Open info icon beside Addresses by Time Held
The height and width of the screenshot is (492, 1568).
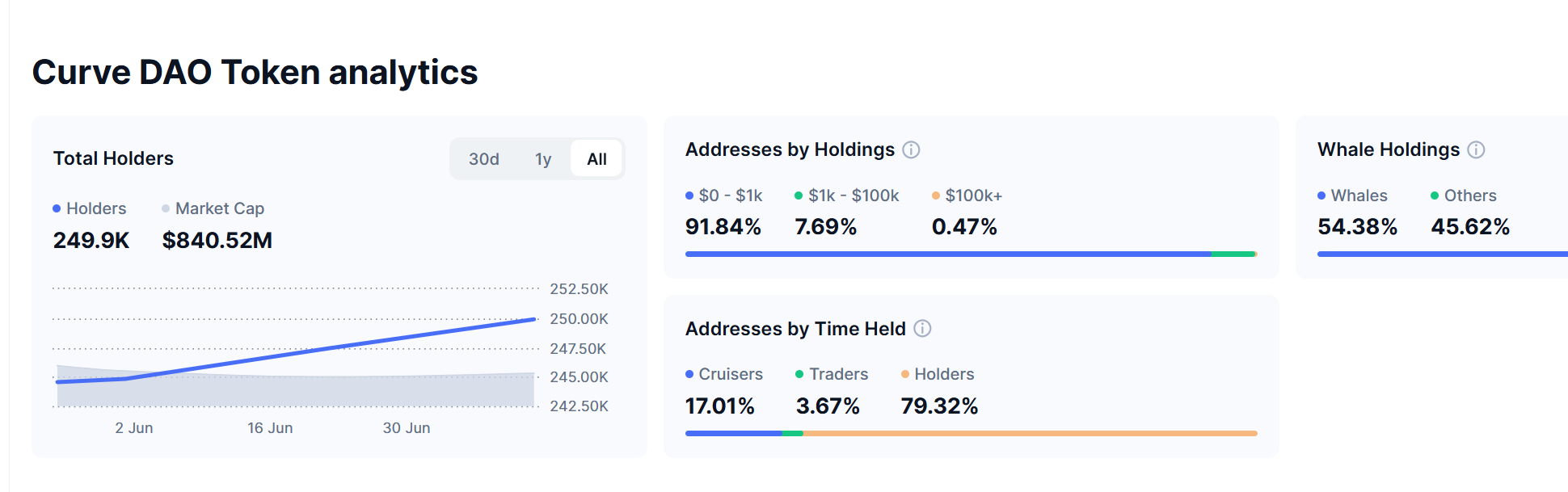tap(922, 329)
